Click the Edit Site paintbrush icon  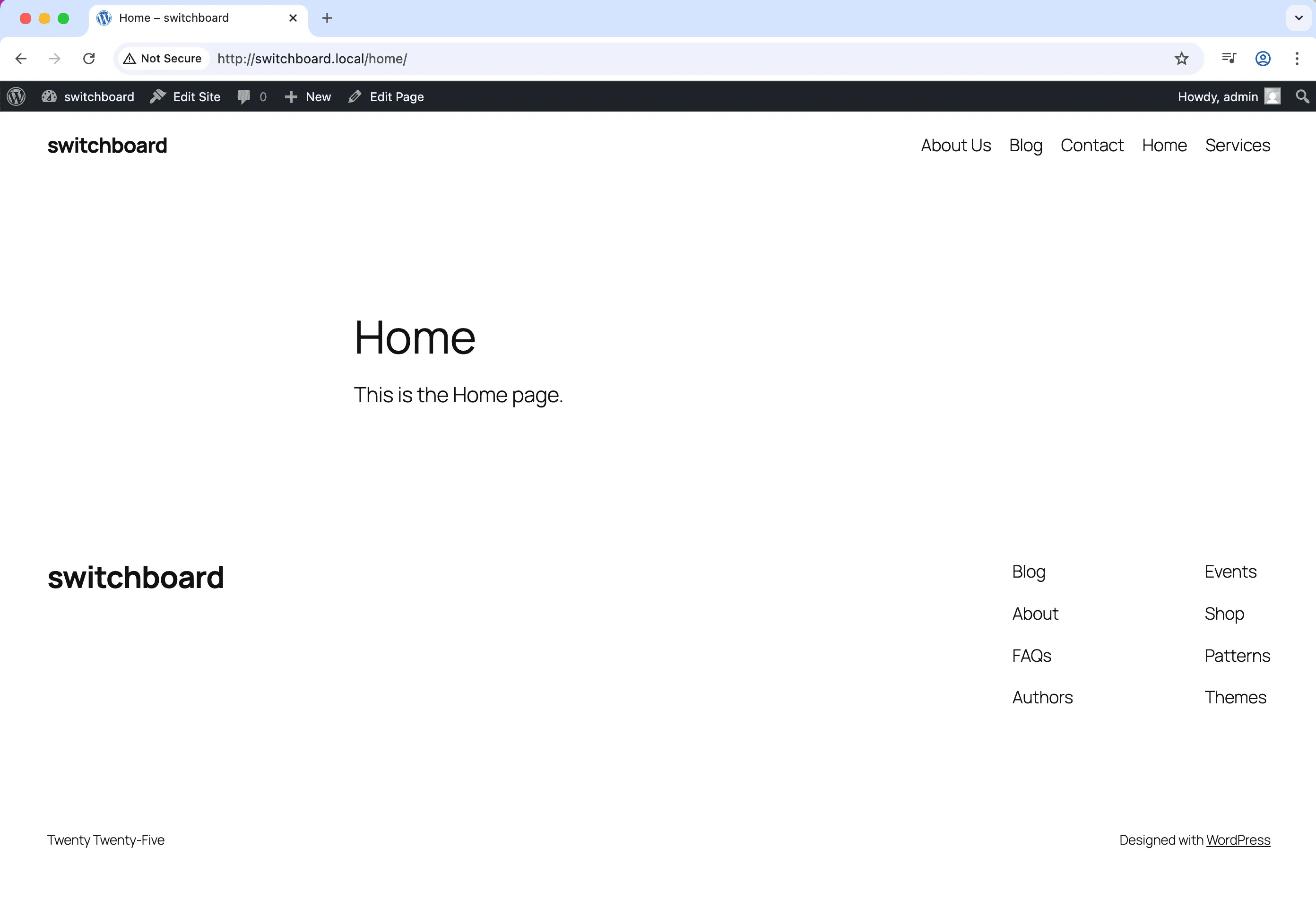point(159,96)
